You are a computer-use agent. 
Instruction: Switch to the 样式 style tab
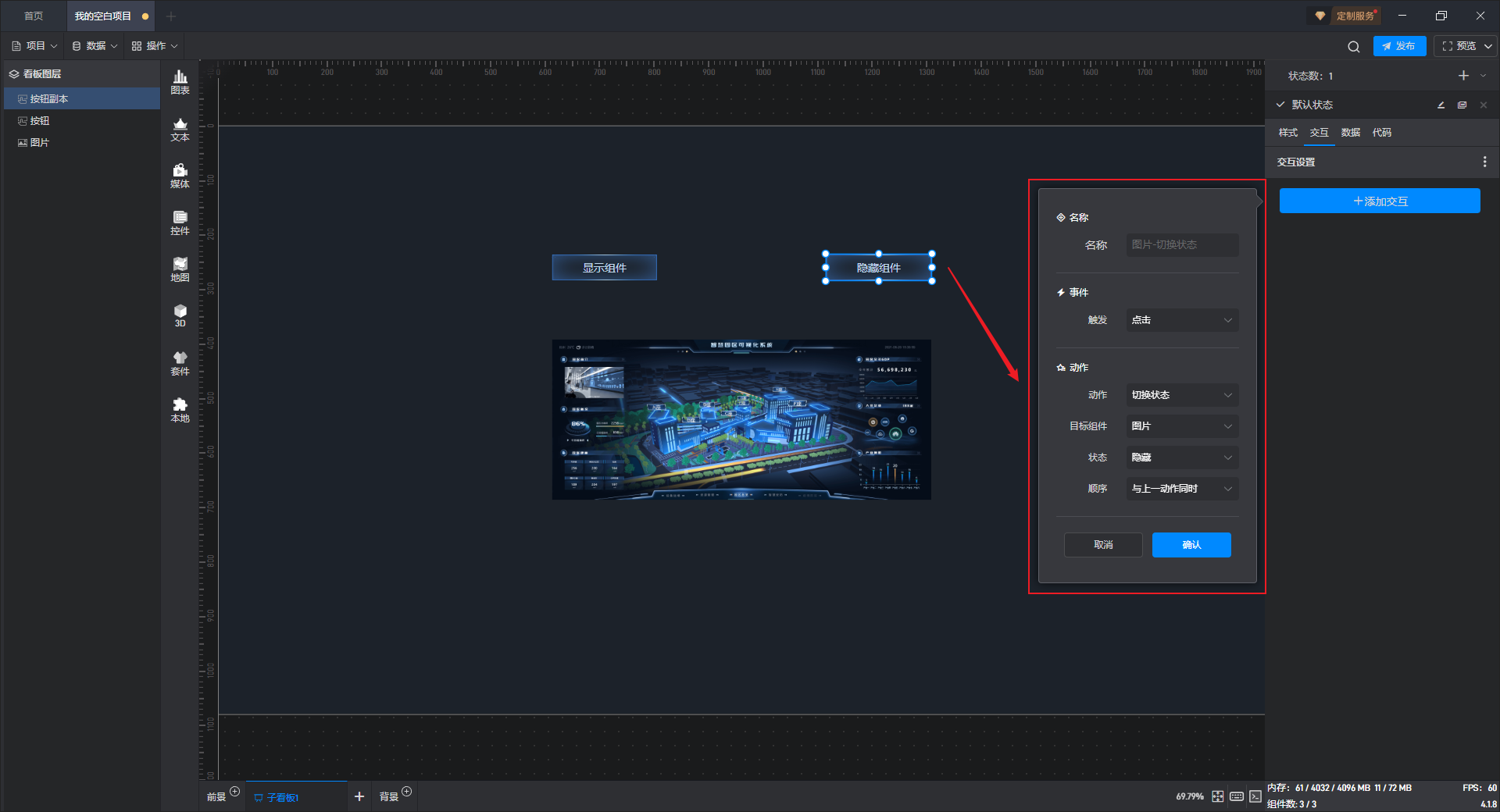point(1287,133)
